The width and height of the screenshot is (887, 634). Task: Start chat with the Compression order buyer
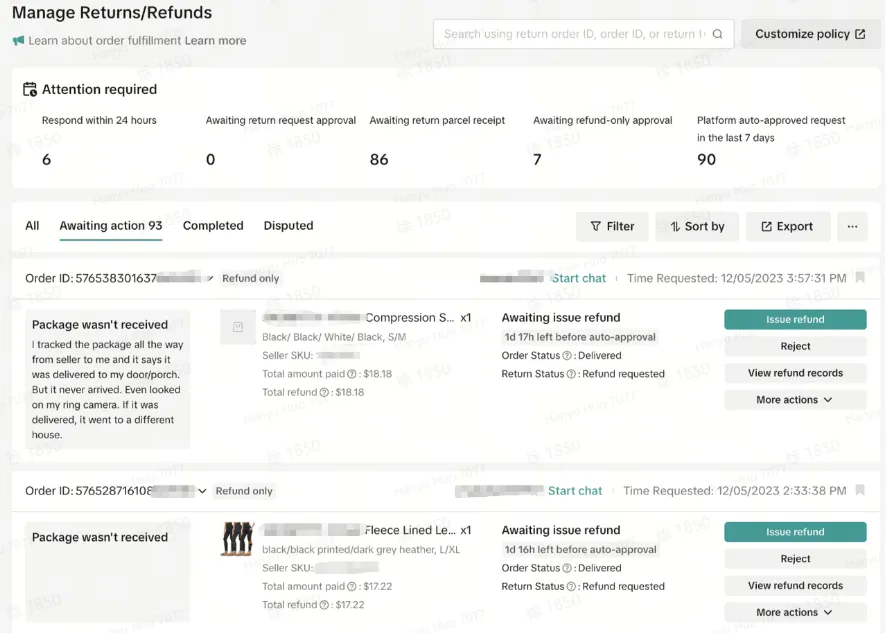(x=579, y=278)
